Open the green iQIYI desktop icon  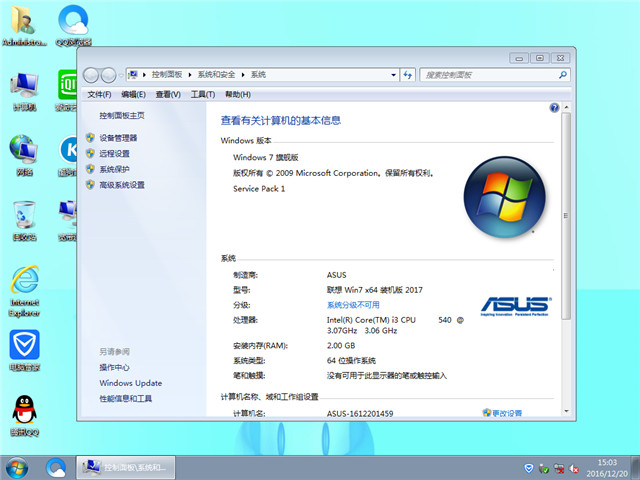pos(67,91)
